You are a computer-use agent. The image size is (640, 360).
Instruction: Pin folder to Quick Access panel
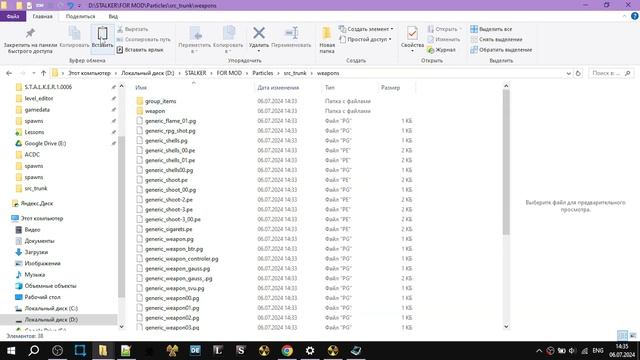(x=30, y=40)
